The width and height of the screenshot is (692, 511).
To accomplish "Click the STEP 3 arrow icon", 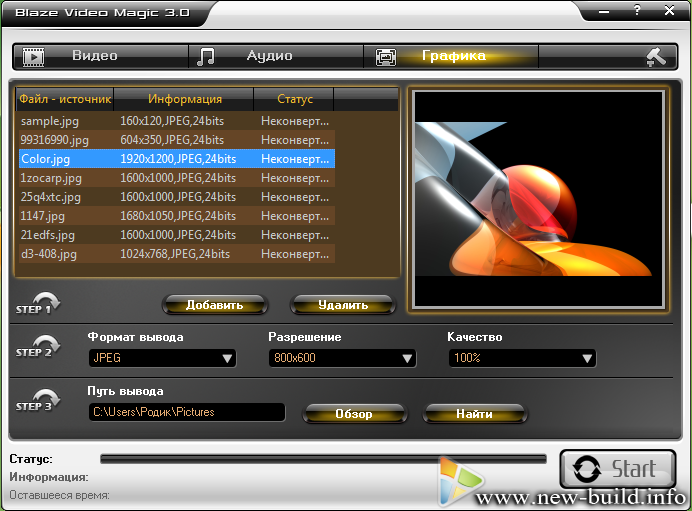I will (x=38, y=400).
